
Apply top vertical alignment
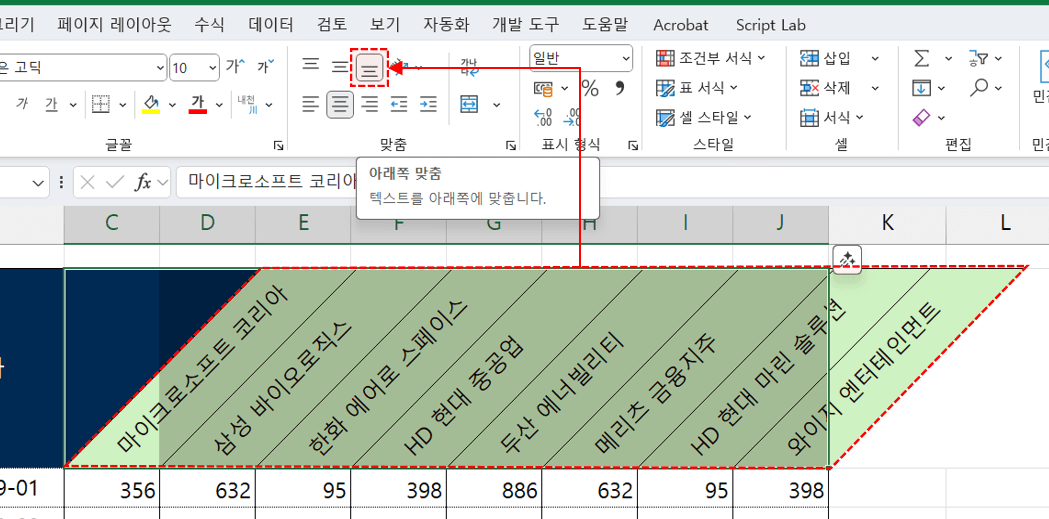pos(310,66)
